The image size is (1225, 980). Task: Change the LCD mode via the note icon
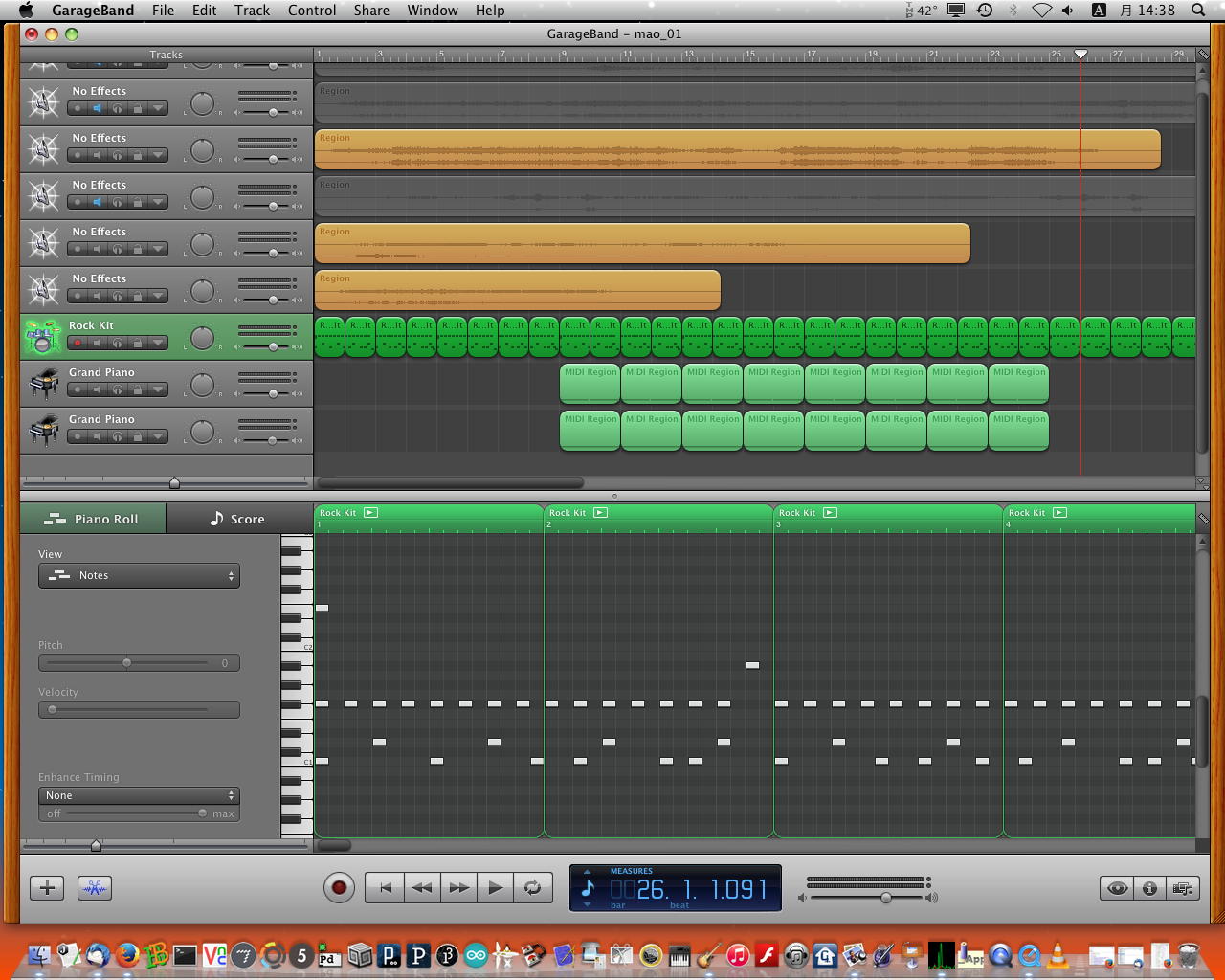[588, 889]
